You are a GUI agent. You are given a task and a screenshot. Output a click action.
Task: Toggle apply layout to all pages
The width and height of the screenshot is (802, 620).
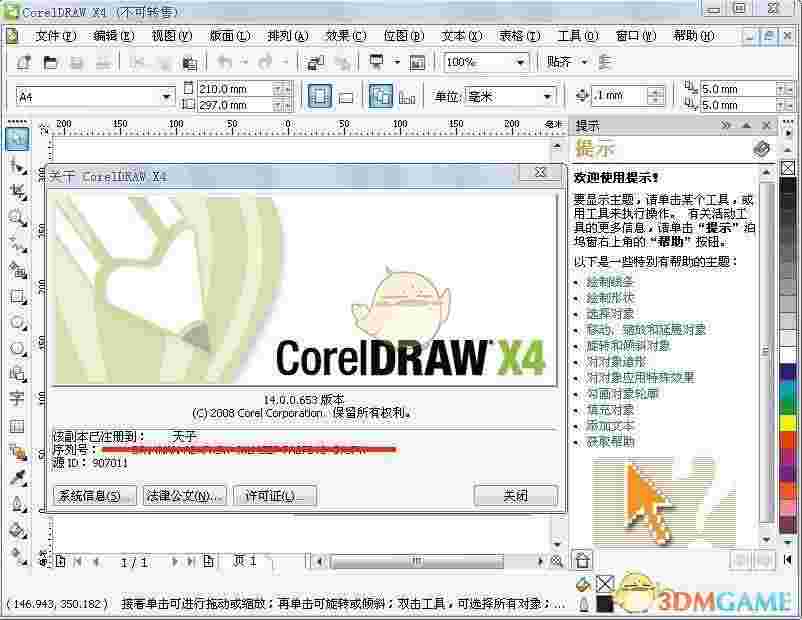[381, 96]
